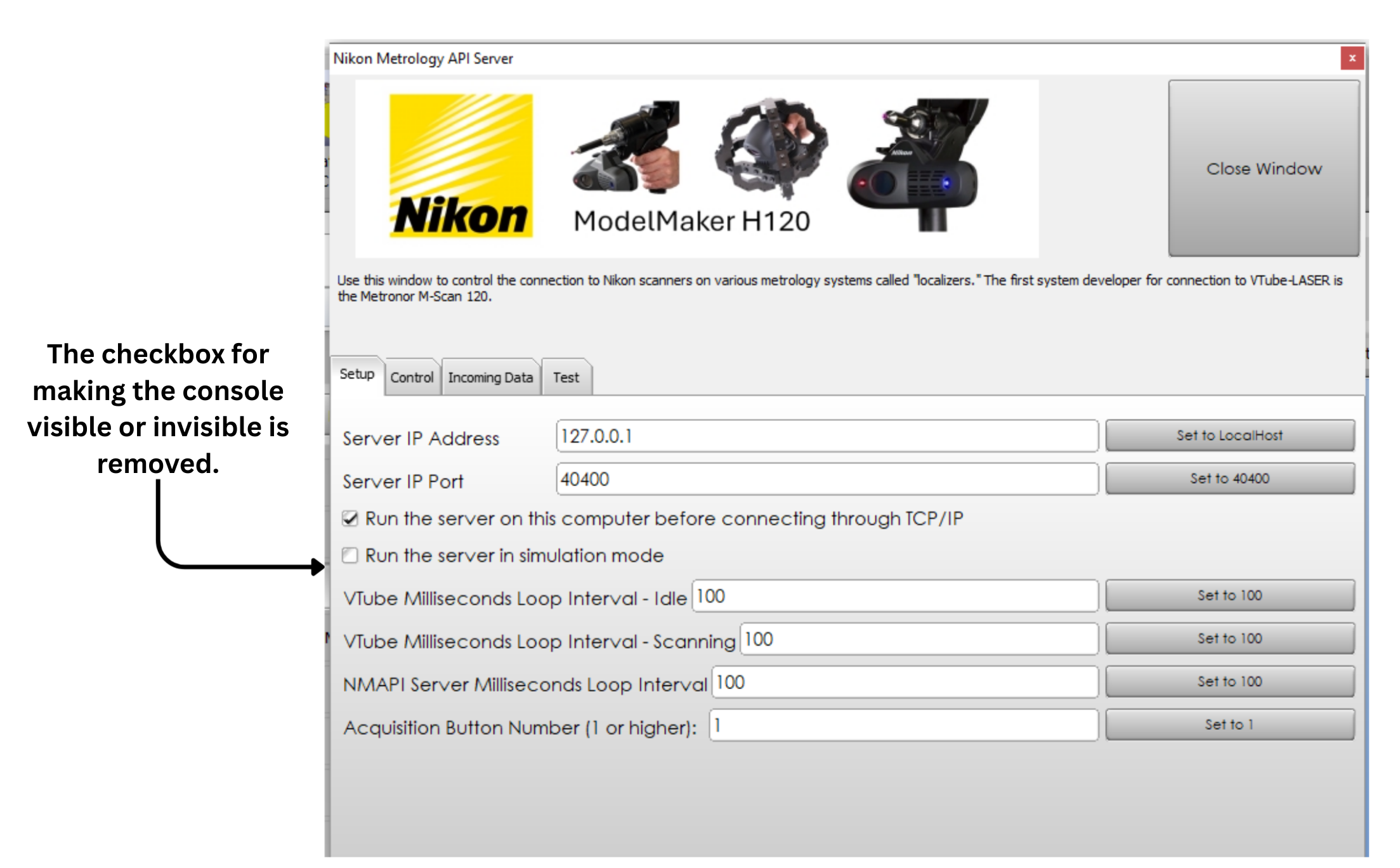The height and width of the screenshot is (868, 1400).
Task: Click the Set to 1 button
Action: click(1229, 724)
